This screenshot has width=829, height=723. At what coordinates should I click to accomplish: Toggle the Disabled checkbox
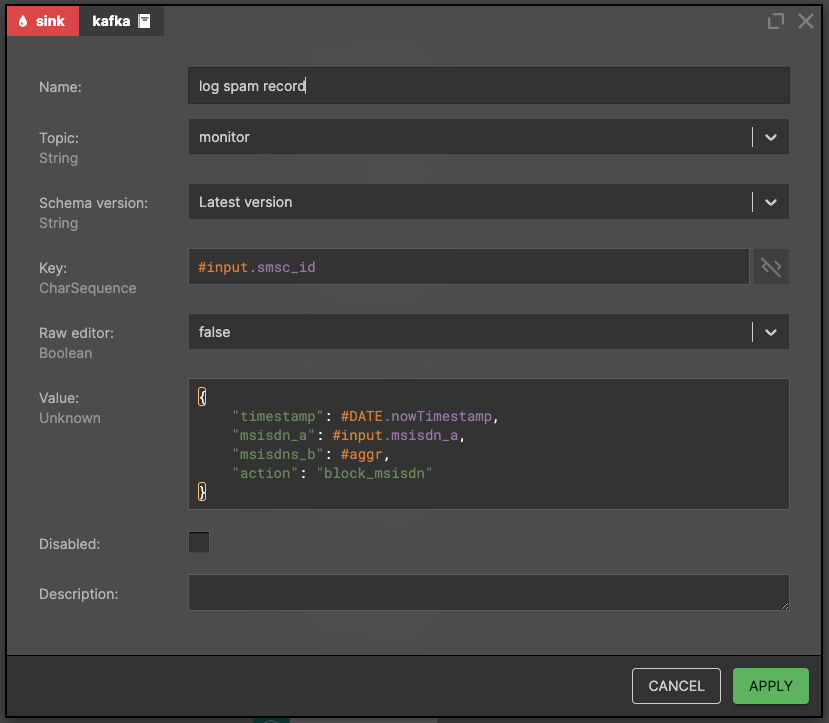coord(199,542)
